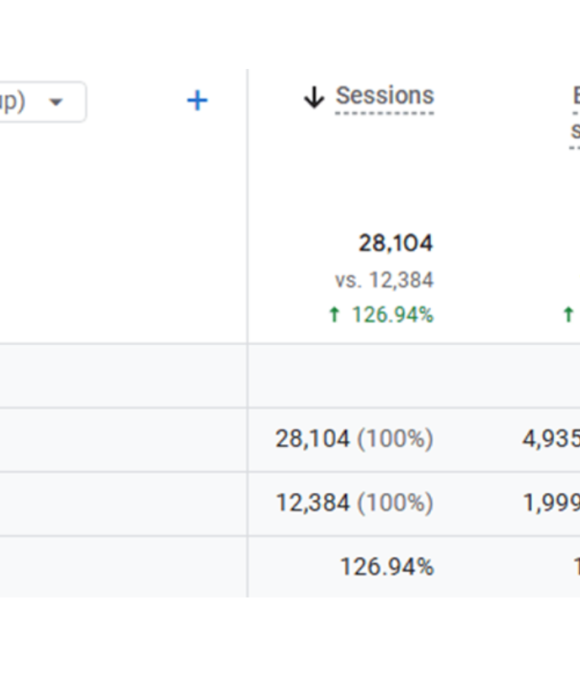Click the blank dimension cell left of 28,104 (100%)
The image size is (580, 690).
[x=124, y=440]
